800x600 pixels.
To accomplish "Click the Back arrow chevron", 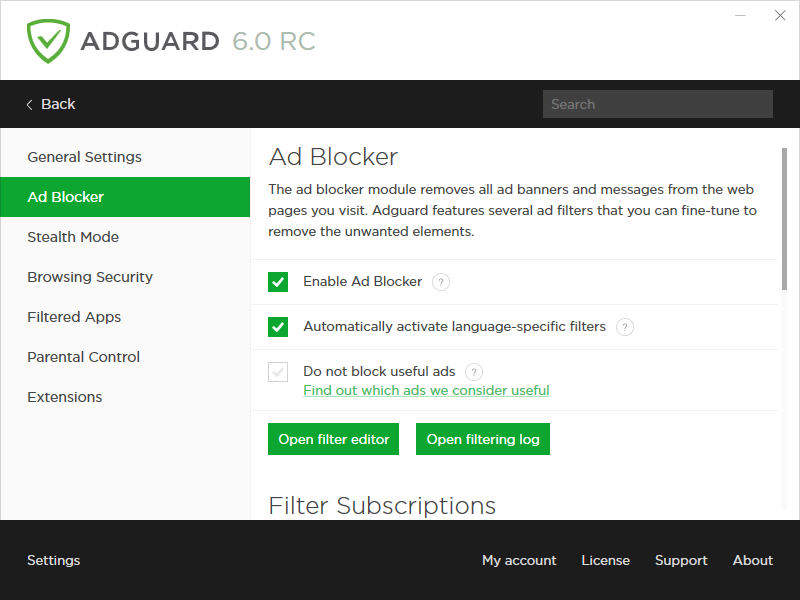I will (30, 105).
